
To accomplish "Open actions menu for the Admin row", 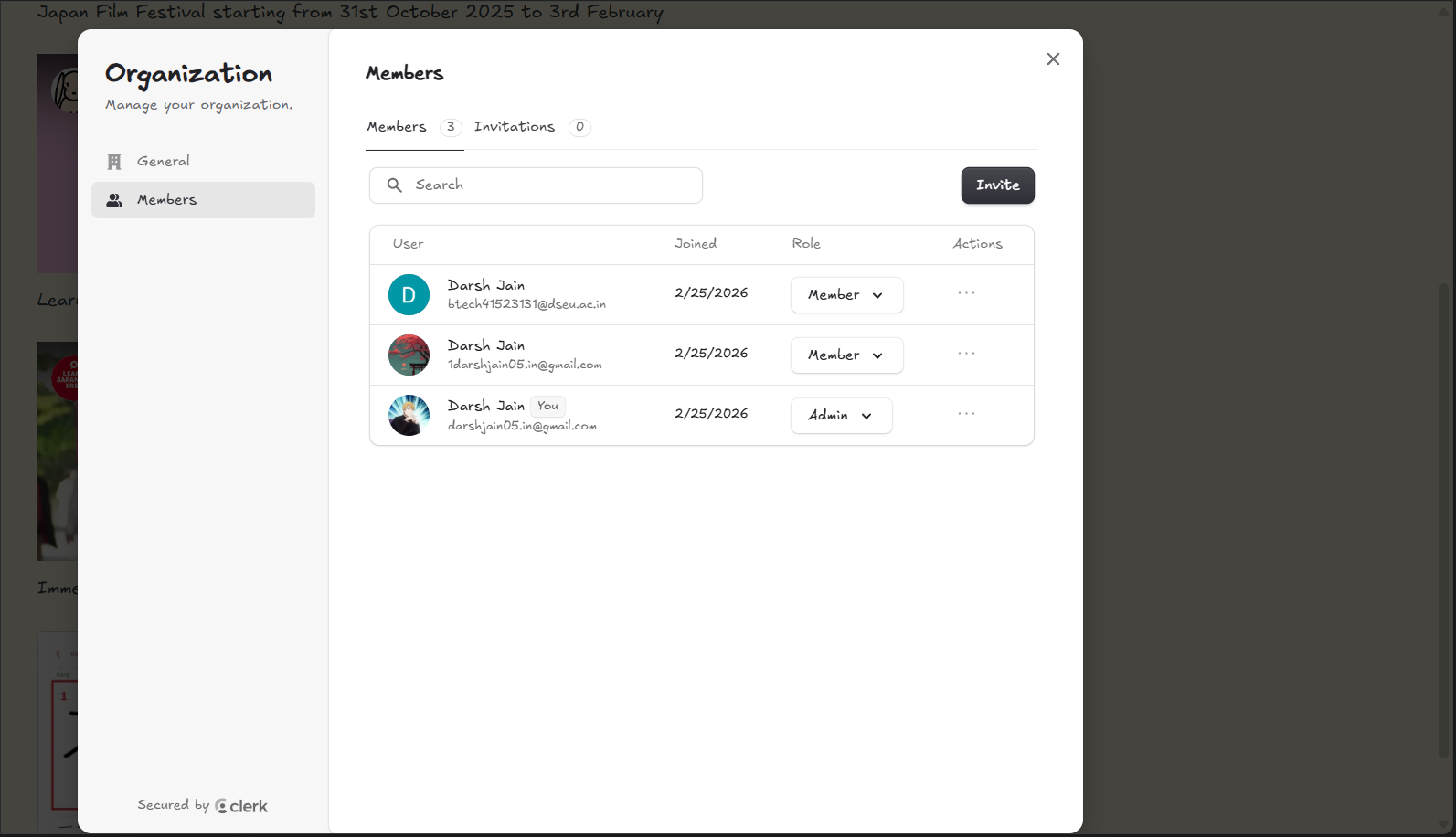I will coord(966,414).
